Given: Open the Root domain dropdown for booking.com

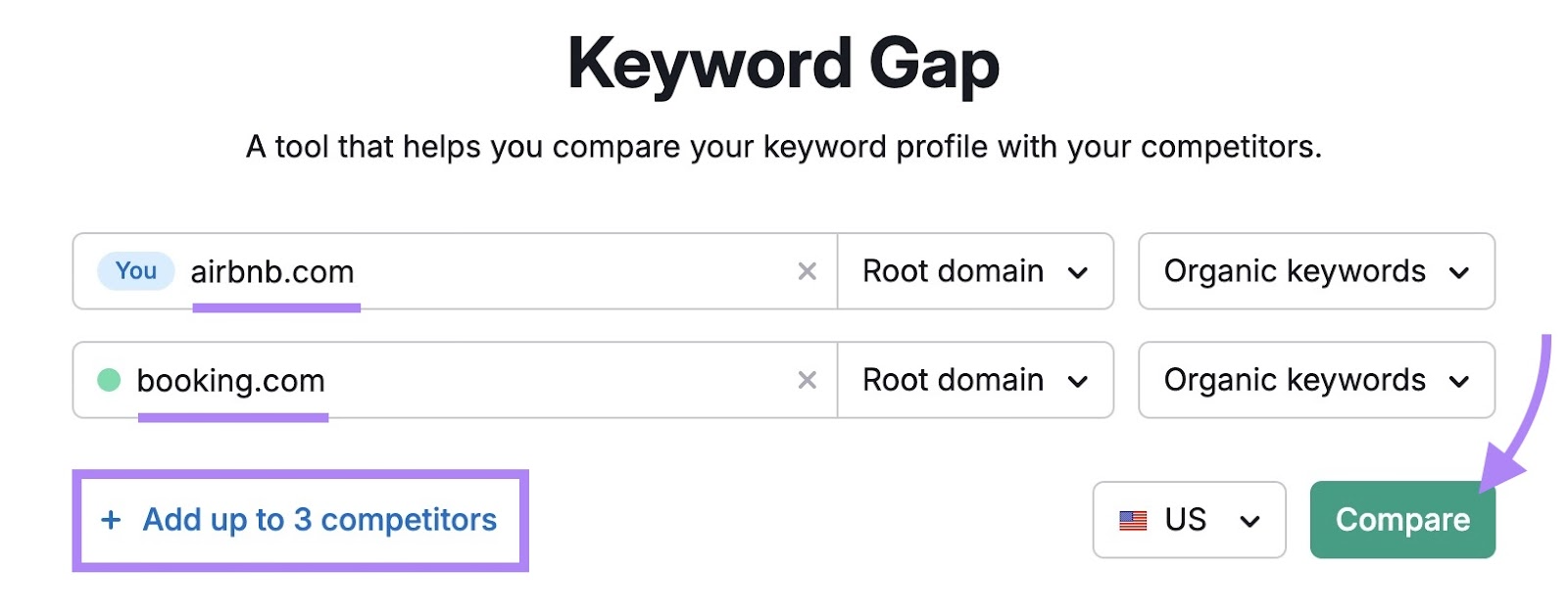Looking at the screenshot, I should [975, 380].
